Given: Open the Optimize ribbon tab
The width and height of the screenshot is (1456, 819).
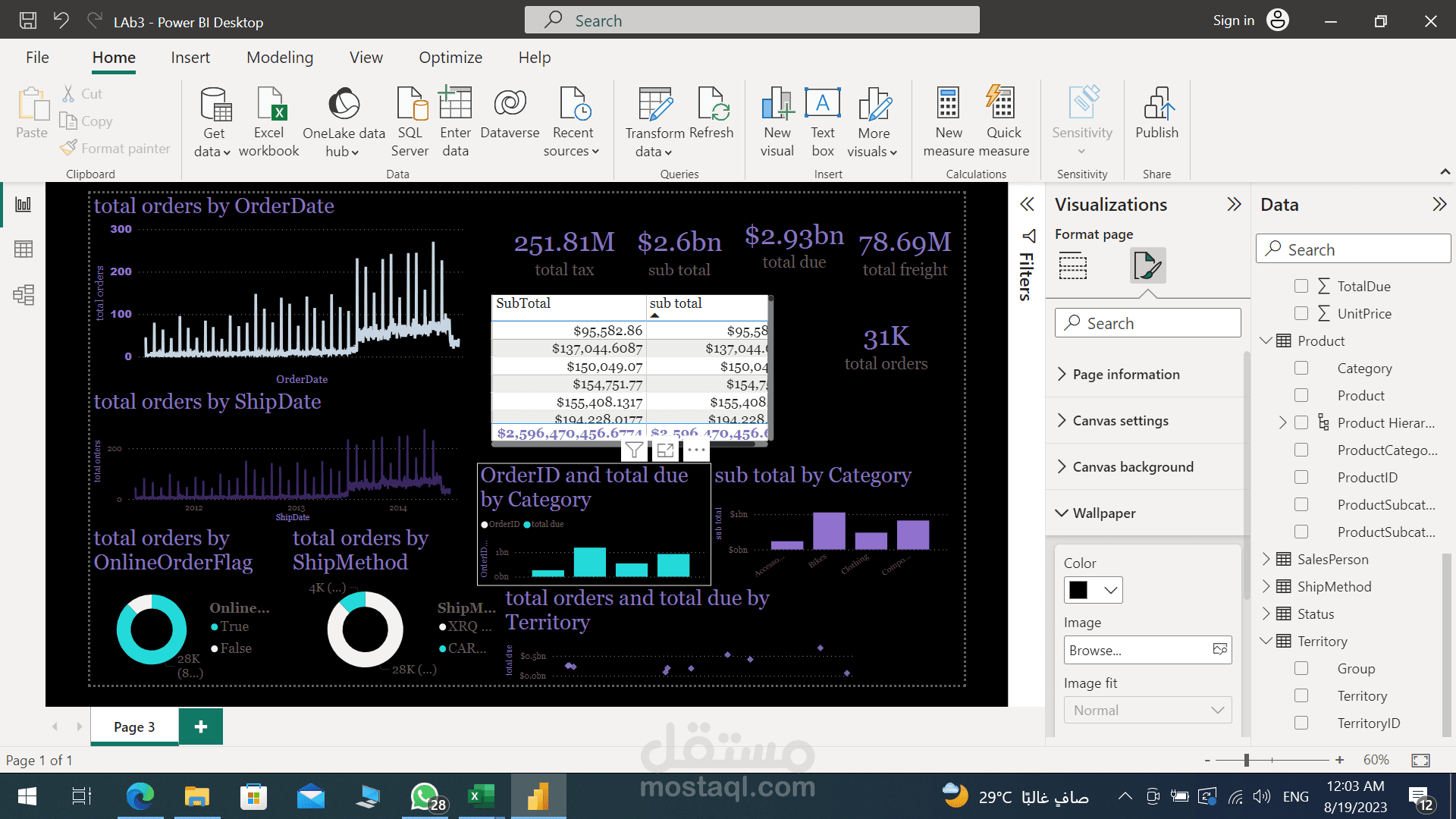Looking at the screenshot, I should (450, 58).
